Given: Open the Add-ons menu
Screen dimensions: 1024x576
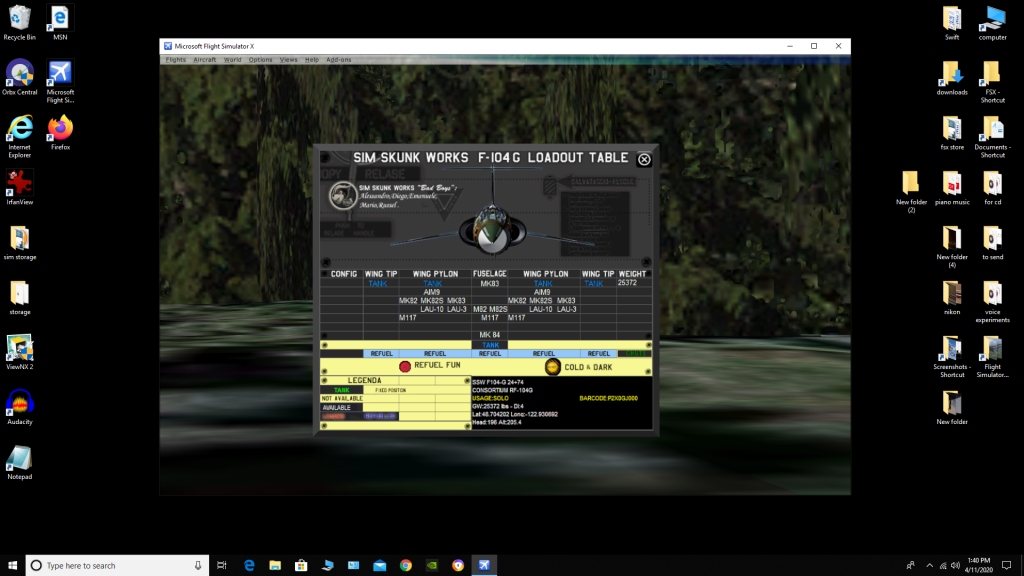Looking at the screenshot, I should point(338,59).
